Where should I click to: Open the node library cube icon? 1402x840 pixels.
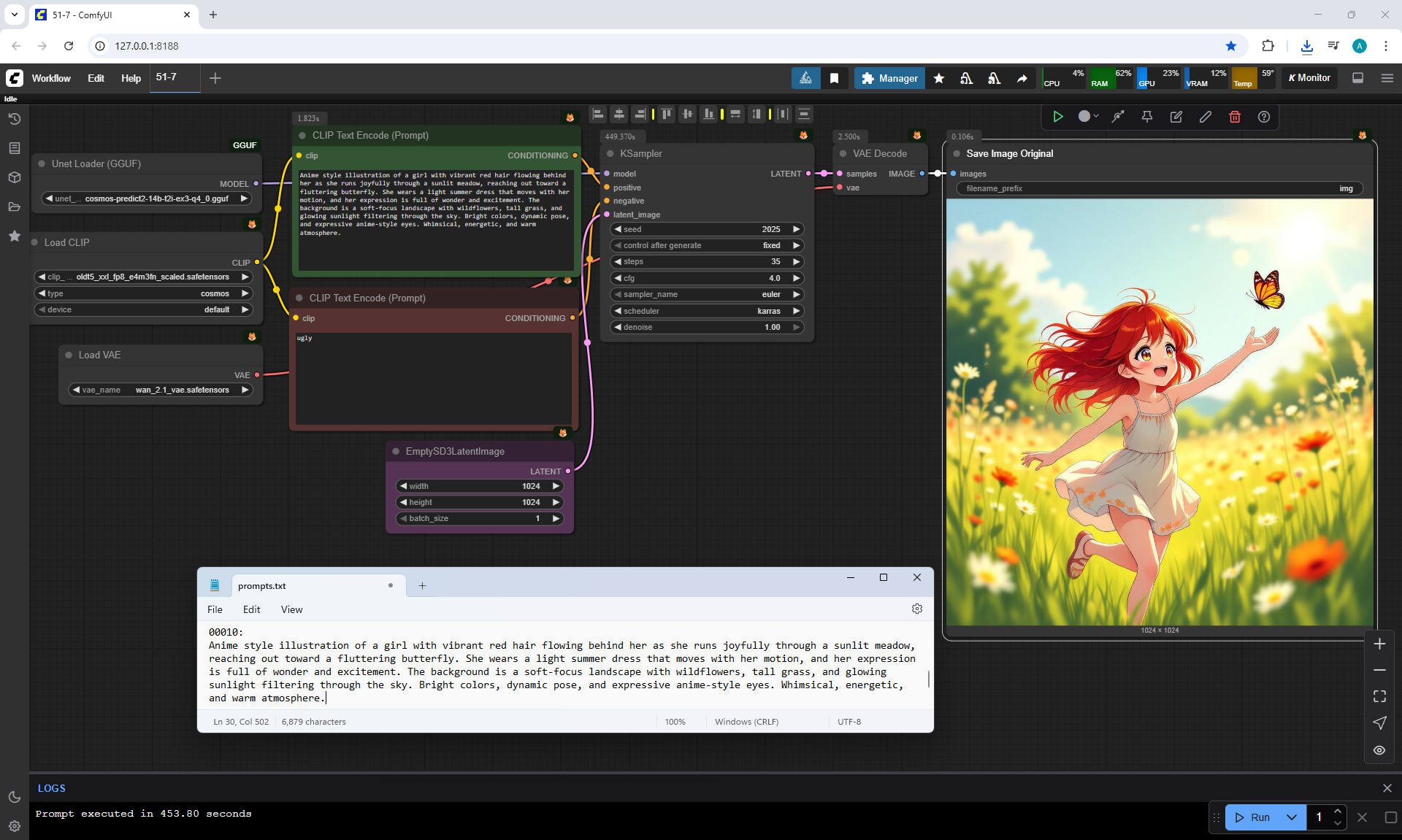click(14, 177)
